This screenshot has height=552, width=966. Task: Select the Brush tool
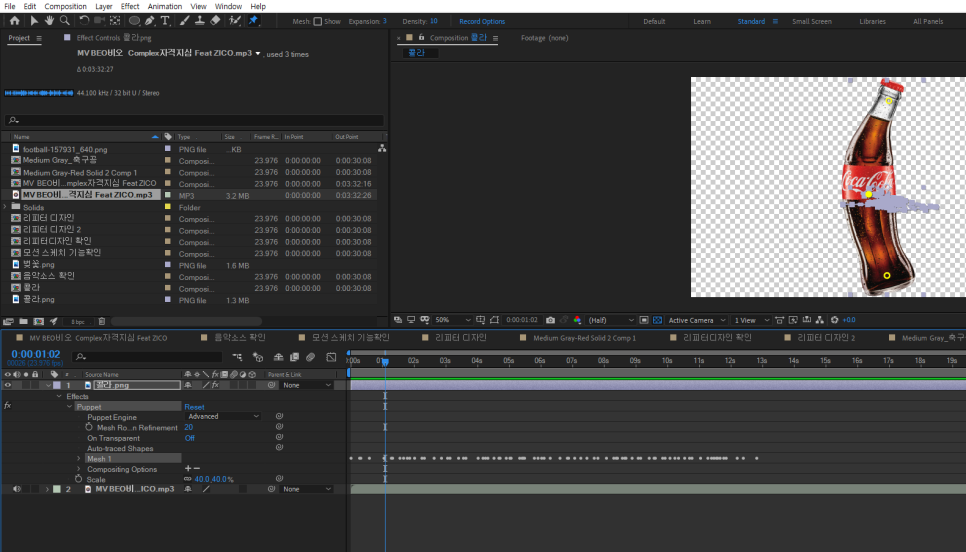coord(184,21)
